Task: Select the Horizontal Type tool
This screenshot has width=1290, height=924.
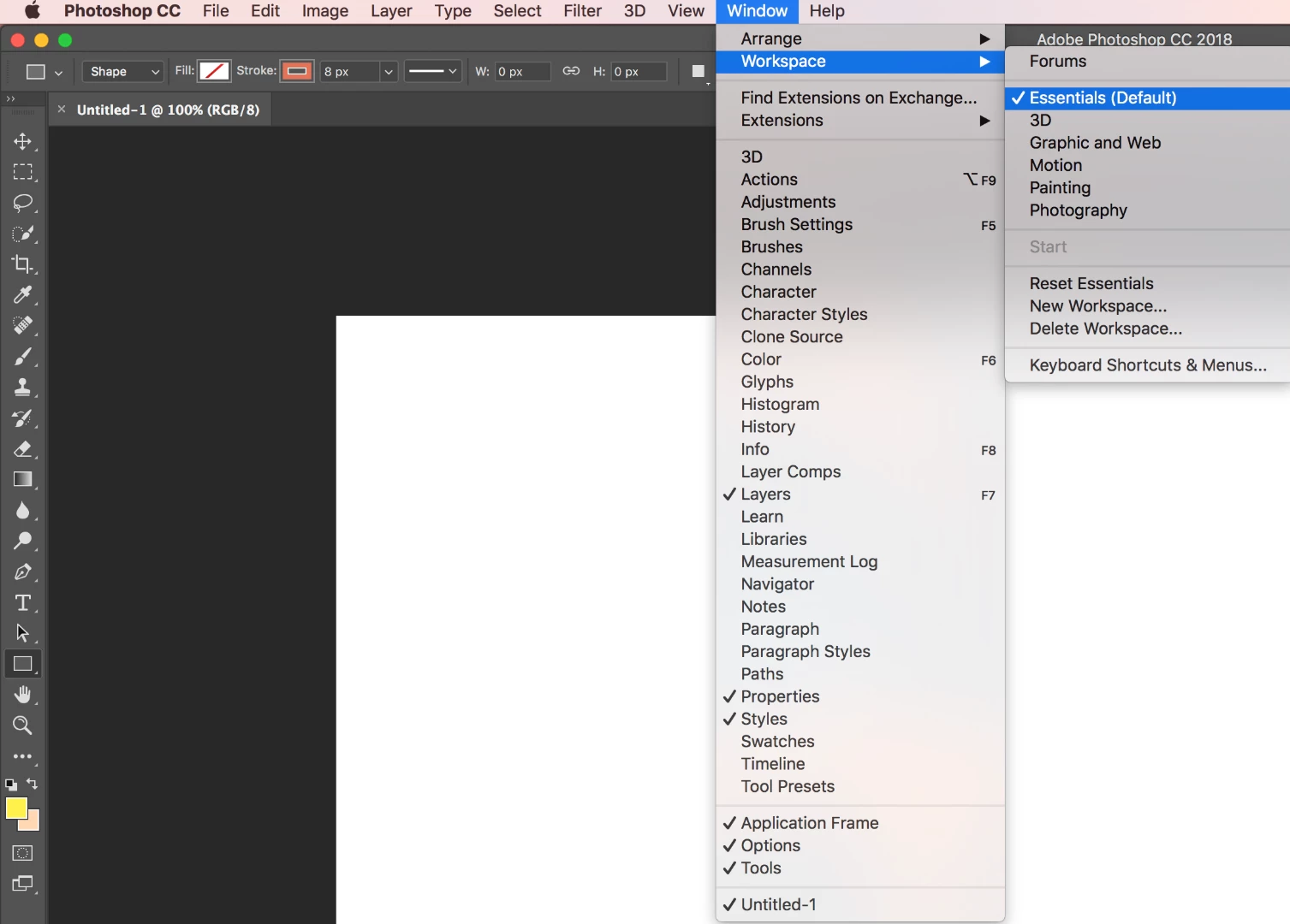Action: pos(23,603)
